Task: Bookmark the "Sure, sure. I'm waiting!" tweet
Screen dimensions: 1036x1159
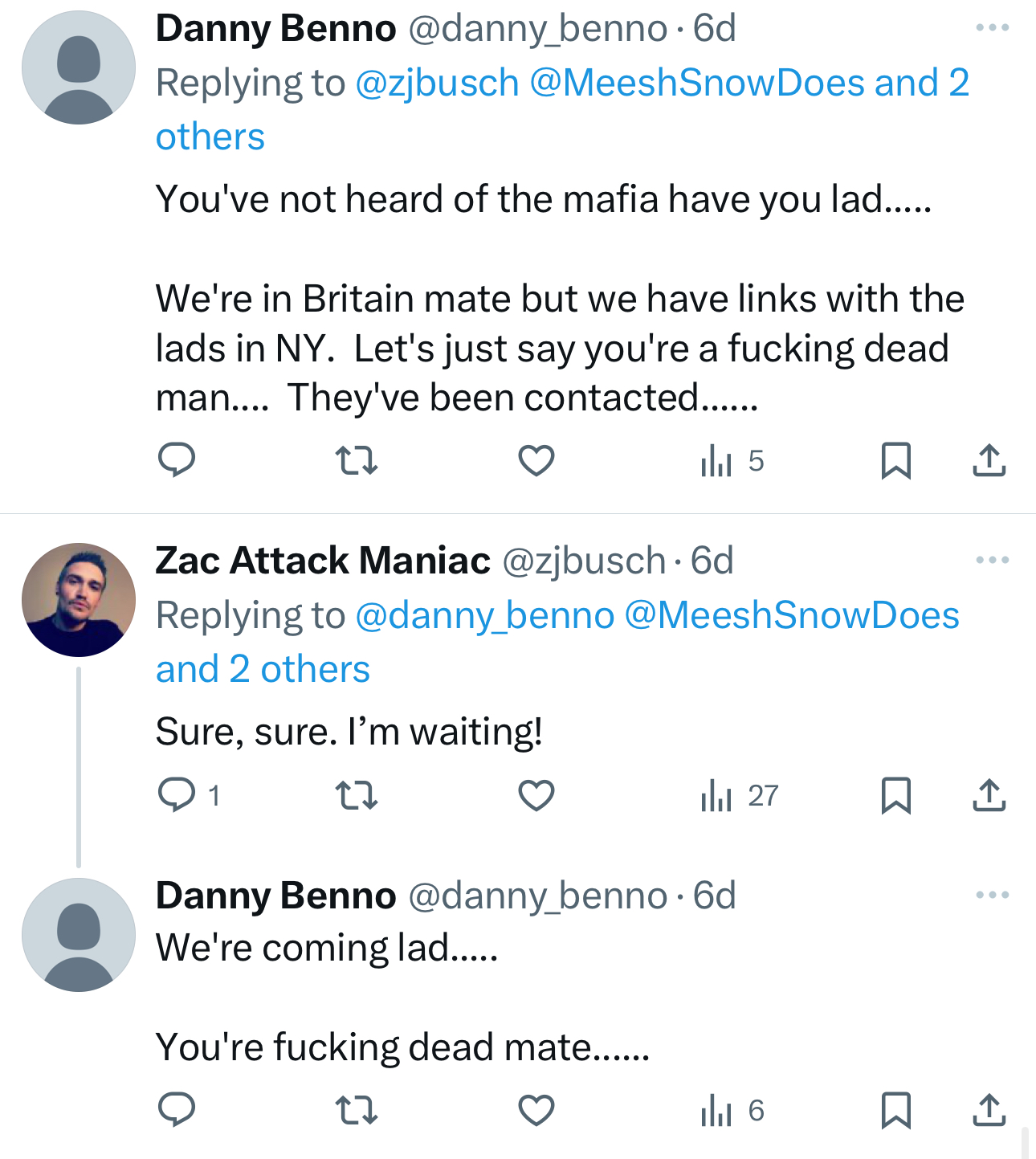Action: (895, 795)
